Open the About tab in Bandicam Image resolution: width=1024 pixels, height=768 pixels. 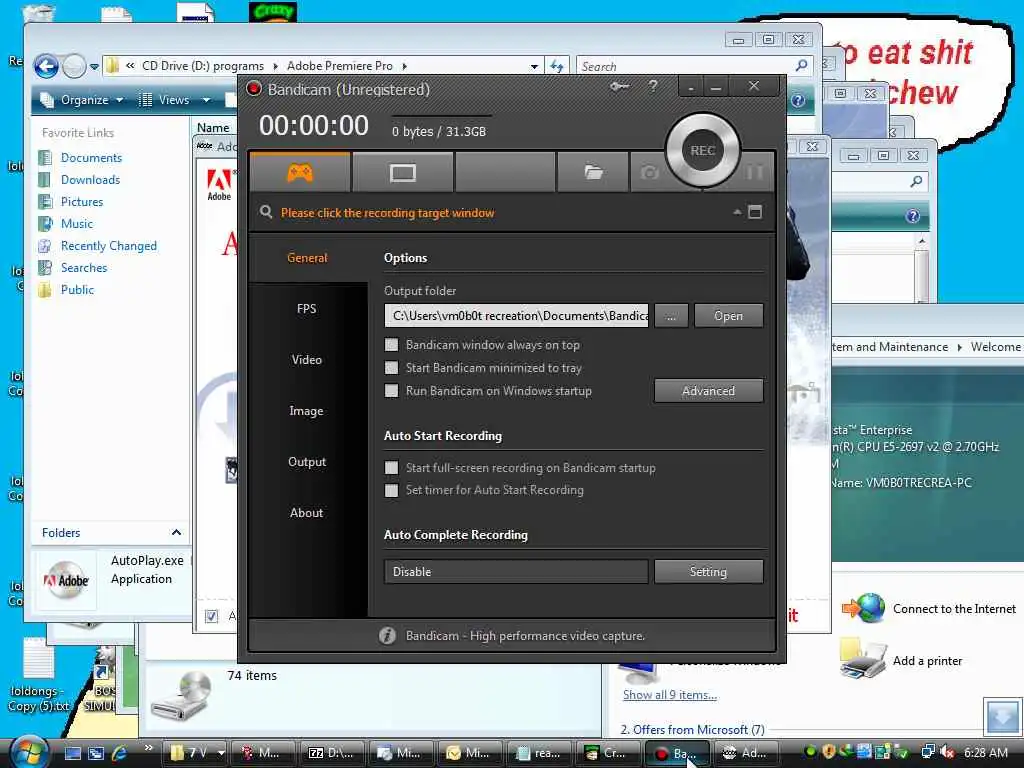pos(307,513)
